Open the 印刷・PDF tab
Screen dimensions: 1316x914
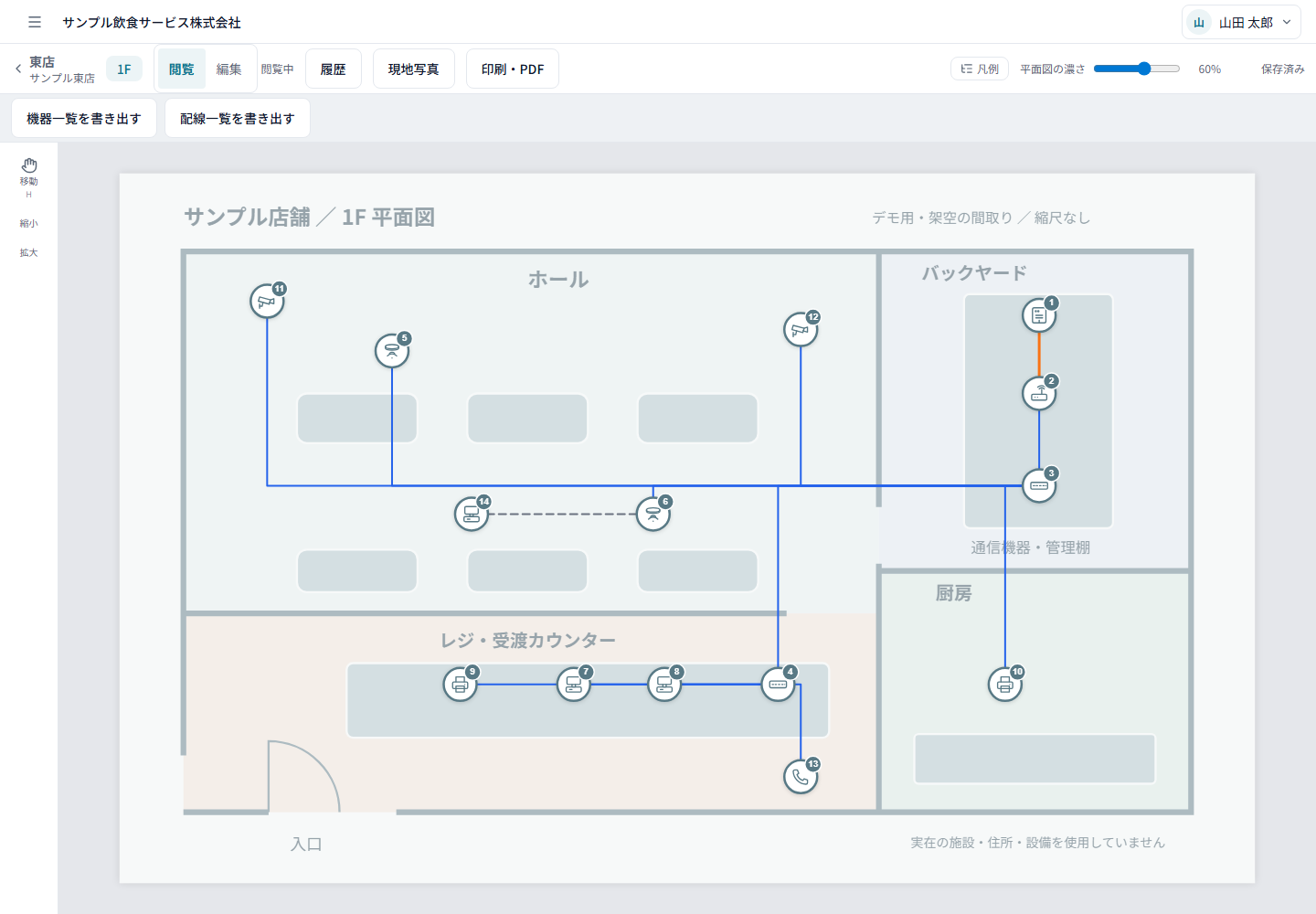(x=513, y=69)
